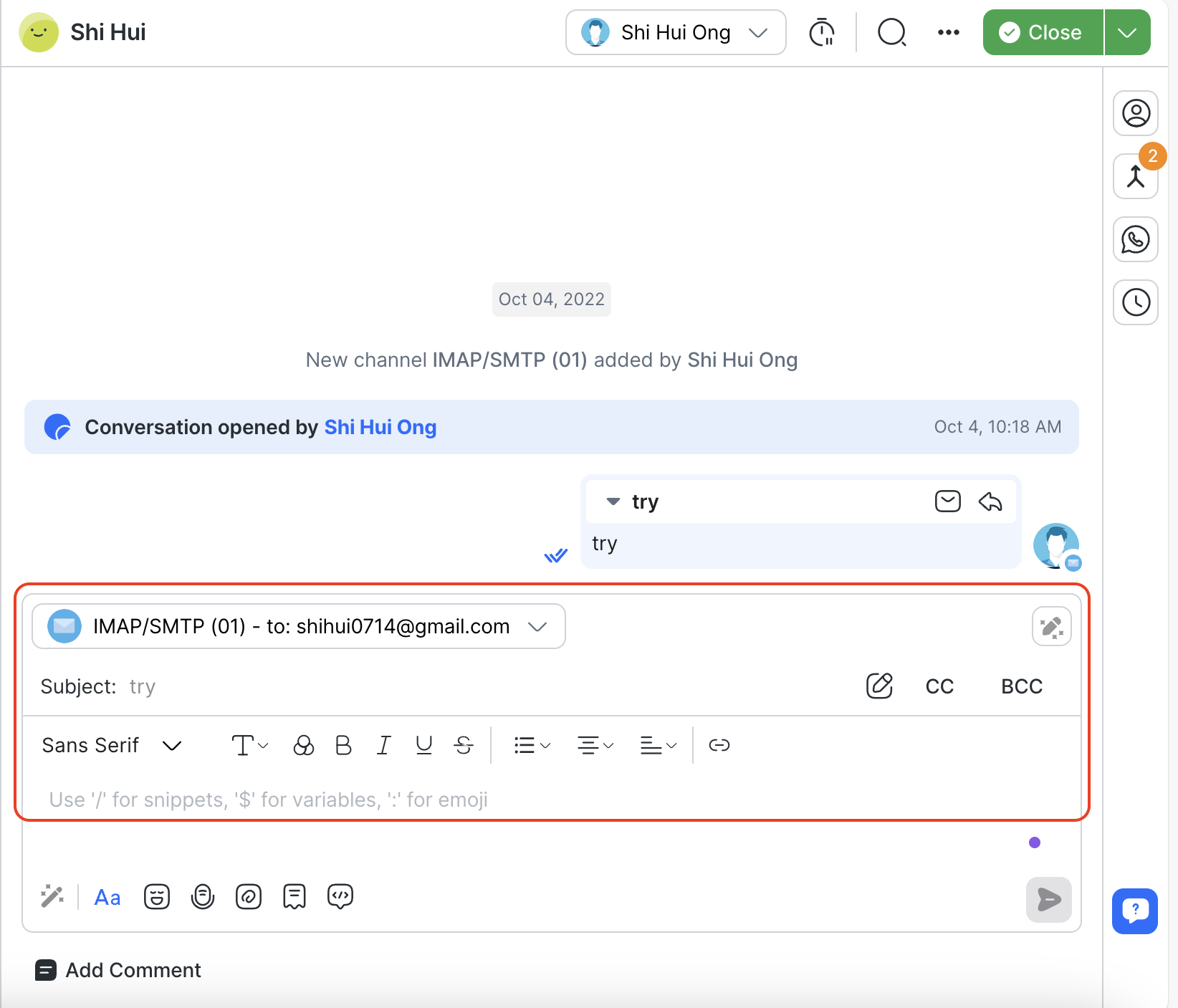Viewport: 1178px width, 1008px height.
Task: Insert an emoji using smiley icon
Action: [156, 896]
